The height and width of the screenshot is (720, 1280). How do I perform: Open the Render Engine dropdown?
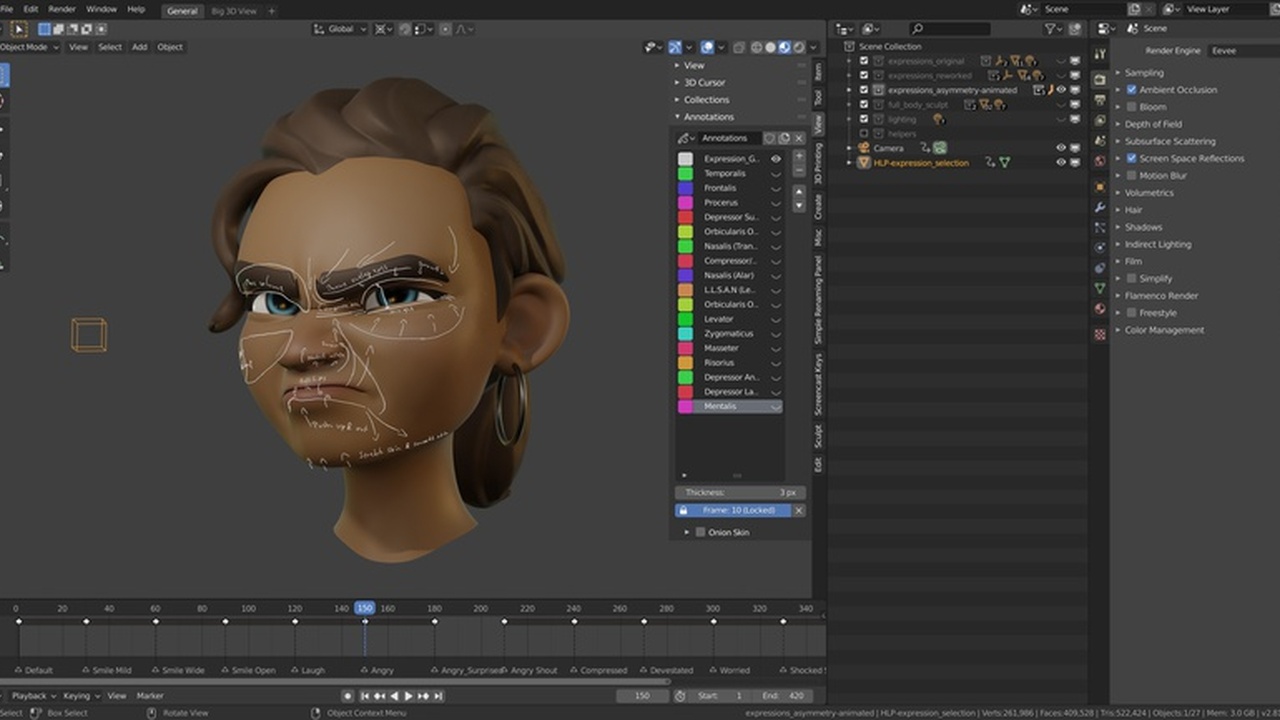click(1243, 51)
